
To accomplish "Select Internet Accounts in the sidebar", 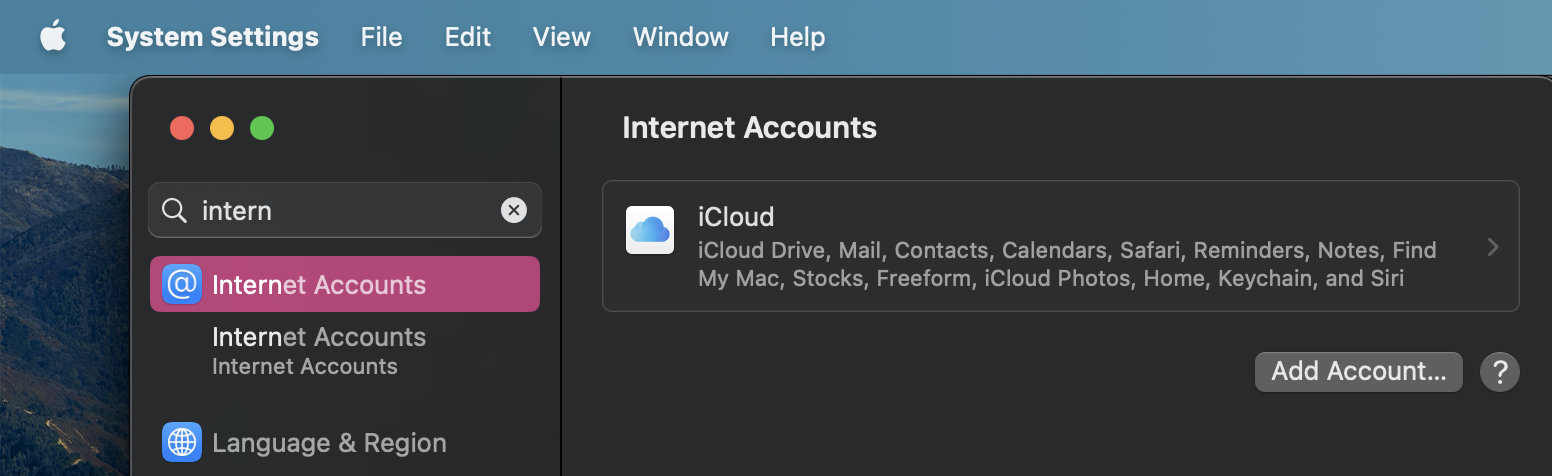I will click(345, 284).
